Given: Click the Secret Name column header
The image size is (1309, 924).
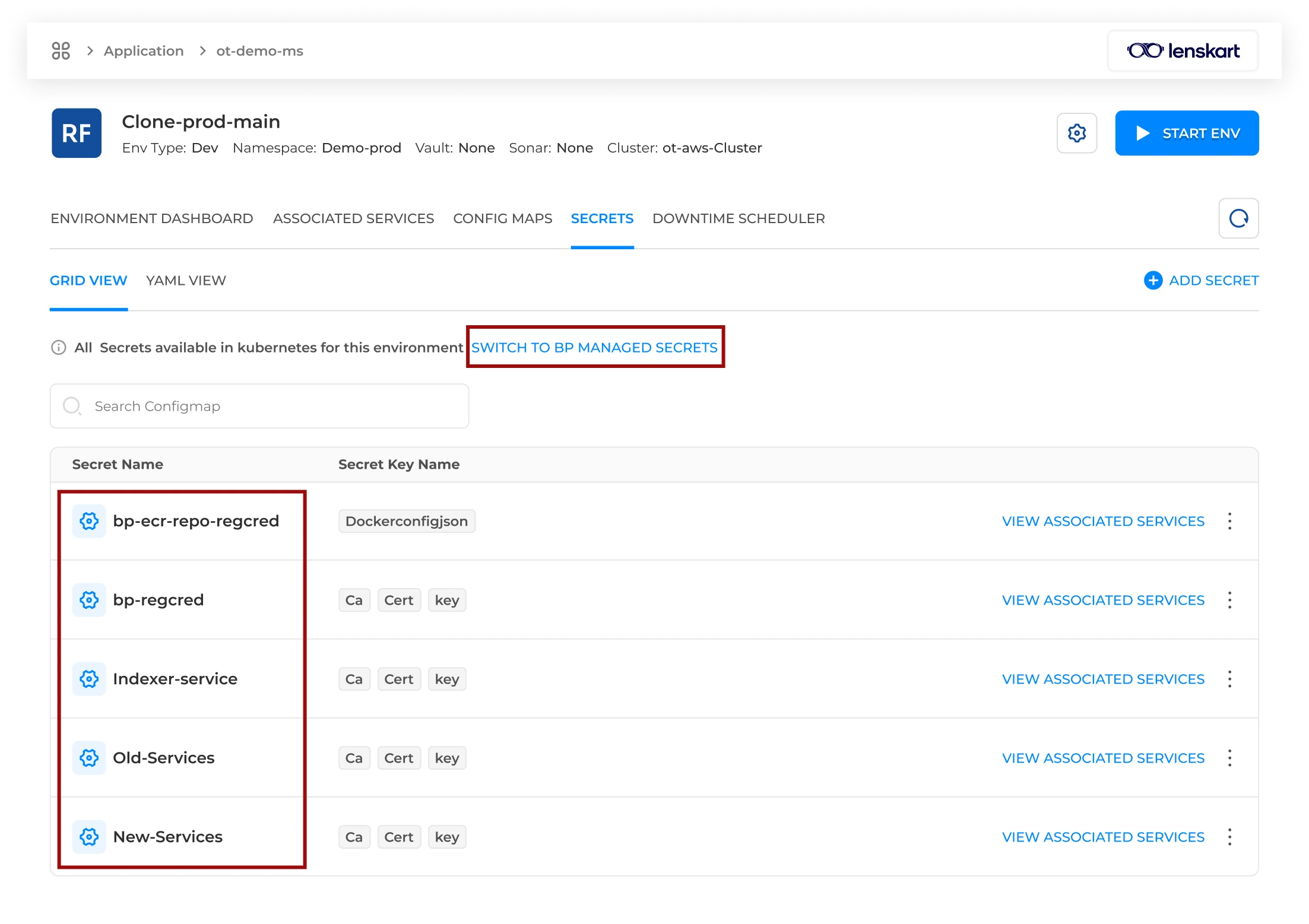Looking at the screenshot, I should (118, 464).
